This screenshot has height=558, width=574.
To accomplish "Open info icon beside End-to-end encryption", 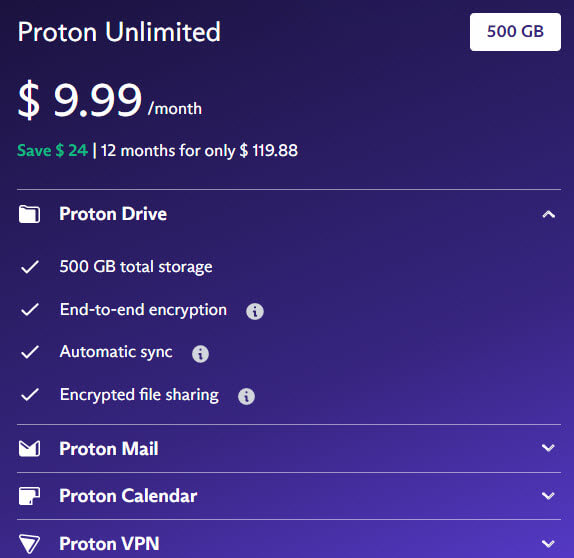I will pyautogui.click(x=255, y=312).
